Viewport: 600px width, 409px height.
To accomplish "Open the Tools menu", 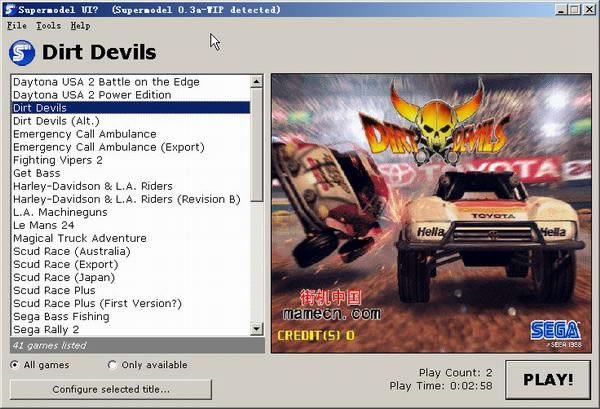I will point(48,25).
